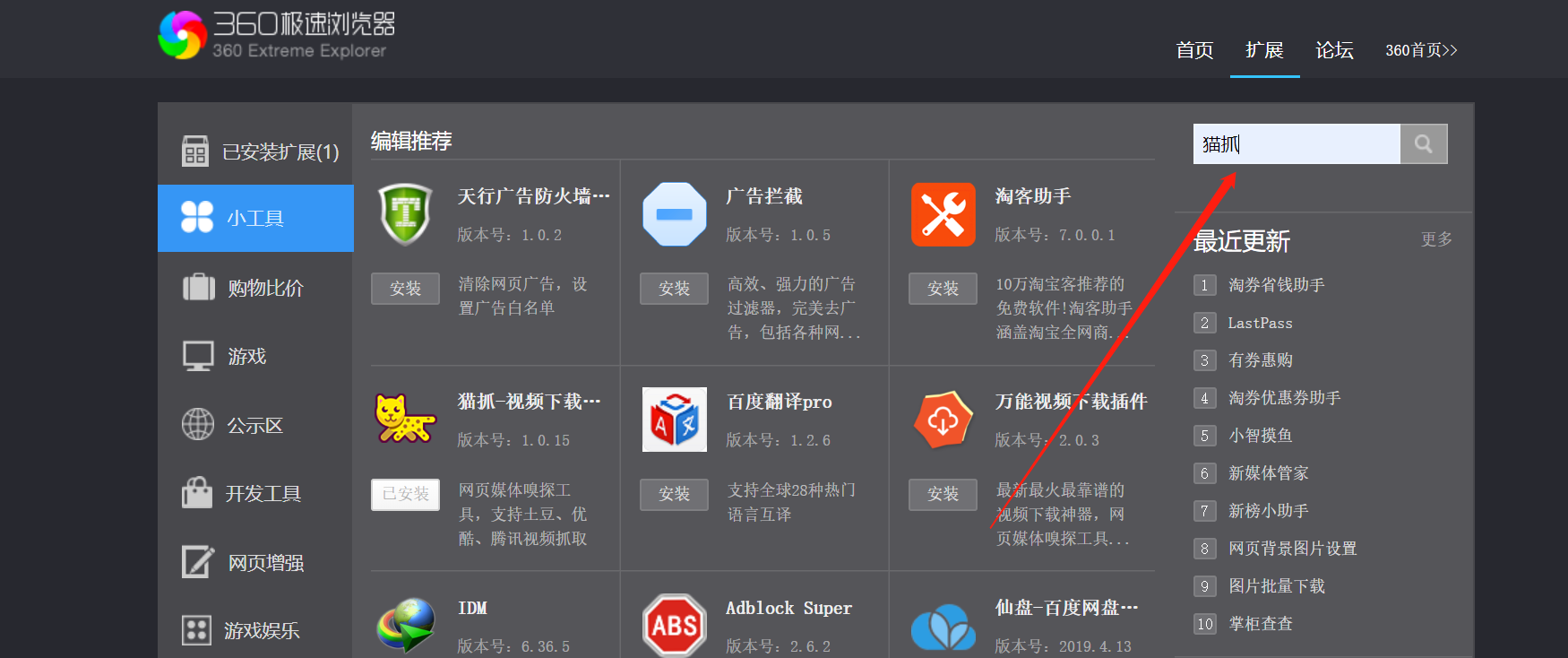Open the 猫抓-视频下载 title
The image size is (1568, 658).
(x=529, y=402)
